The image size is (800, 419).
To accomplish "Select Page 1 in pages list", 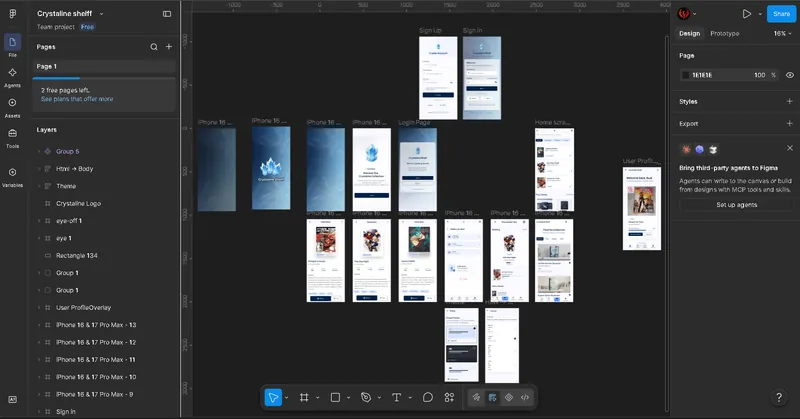I will (104, 66).
